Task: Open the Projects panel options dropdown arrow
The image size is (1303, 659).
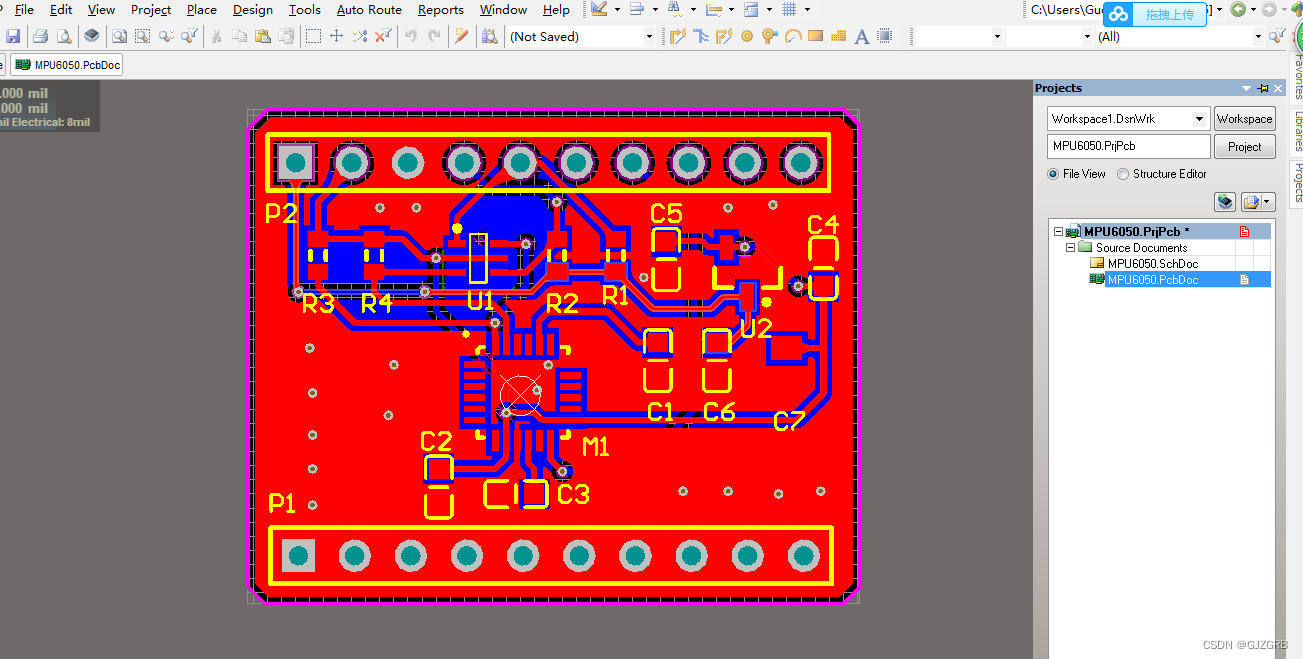Action: (1247, 88)
